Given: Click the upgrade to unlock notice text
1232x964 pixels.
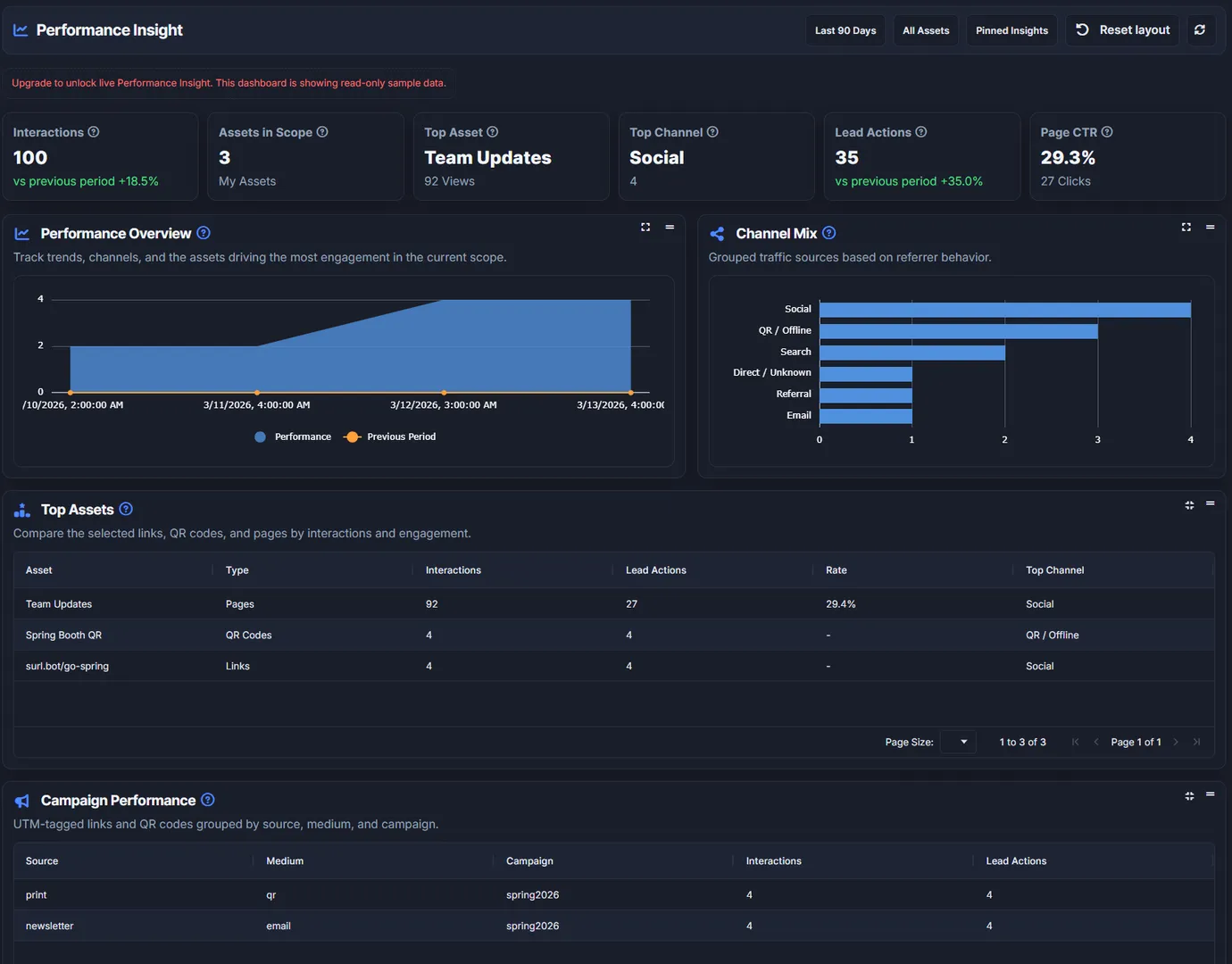Looking at the screenshot, I should 229,83.
